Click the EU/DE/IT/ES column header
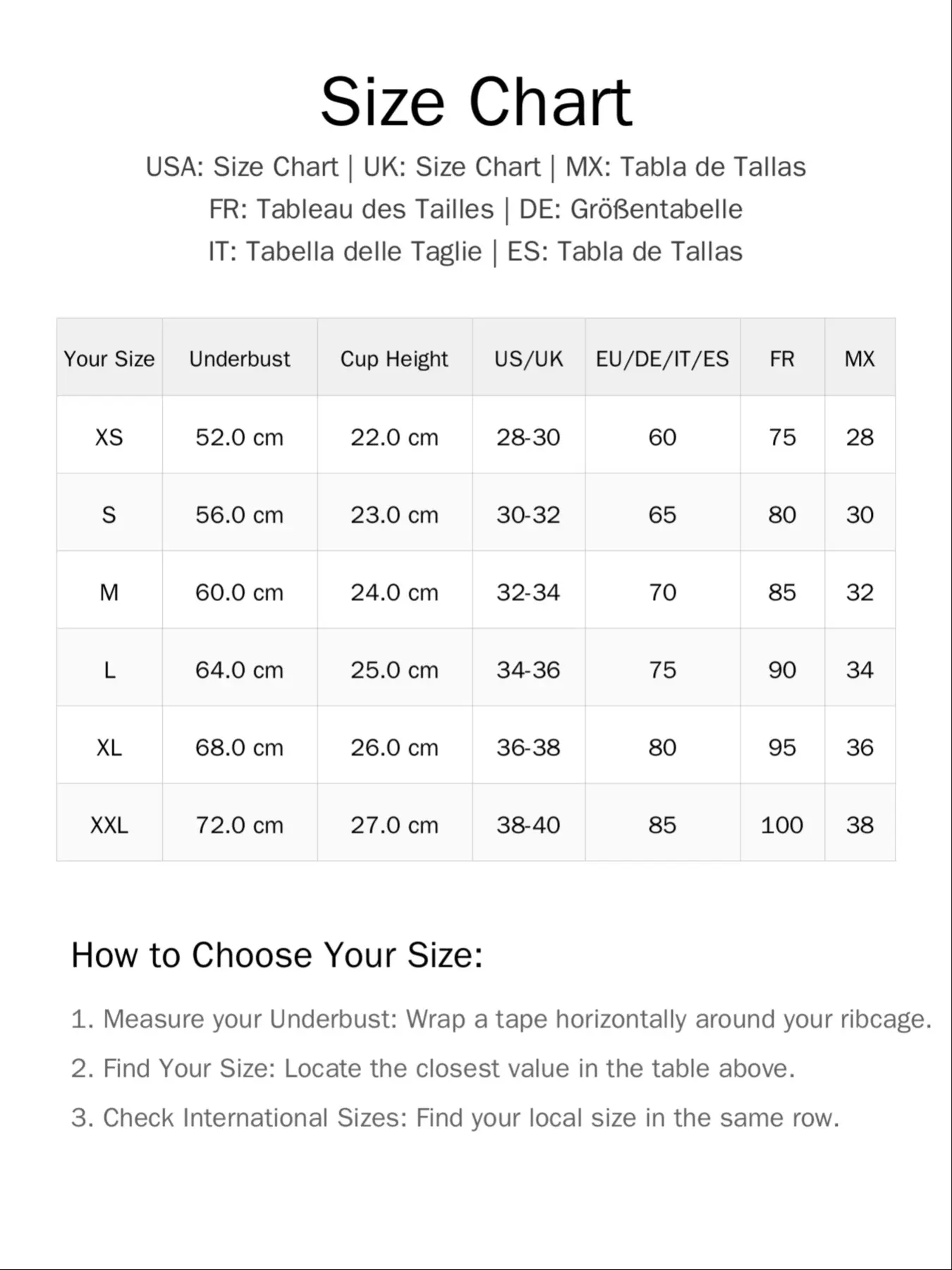 click(662, 358)
